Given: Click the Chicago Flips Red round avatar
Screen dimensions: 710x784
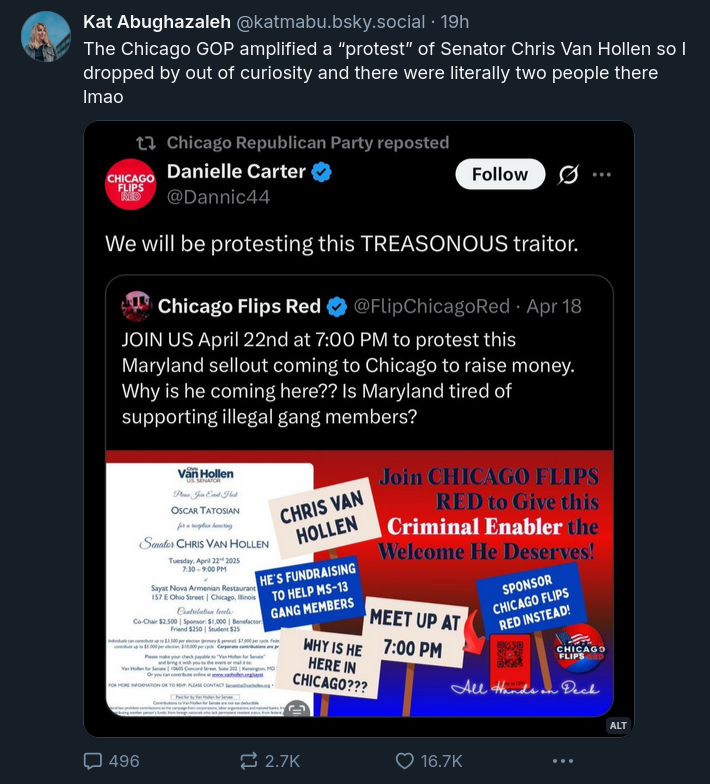Looking at the screenshot, I should 130,184.
